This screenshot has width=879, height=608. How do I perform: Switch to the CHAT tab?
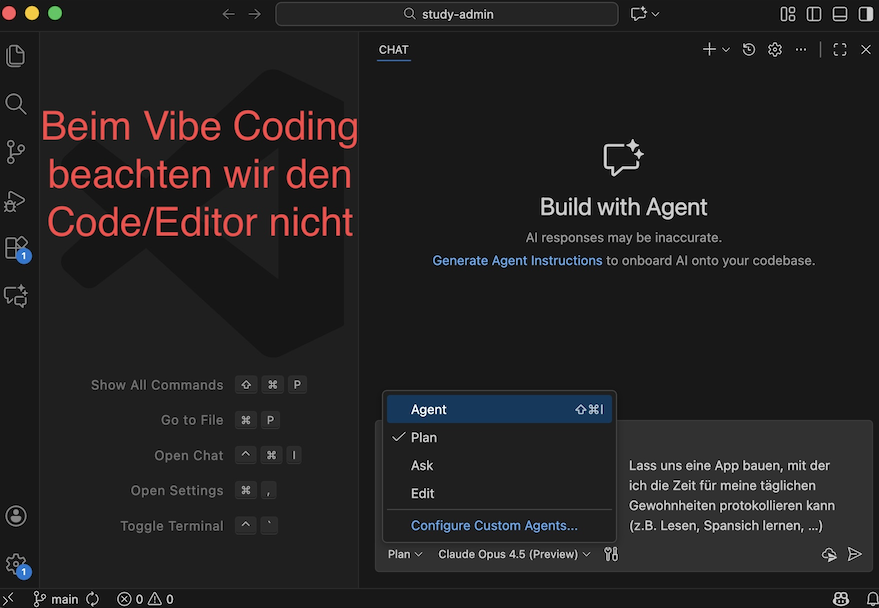pos(393,49)
